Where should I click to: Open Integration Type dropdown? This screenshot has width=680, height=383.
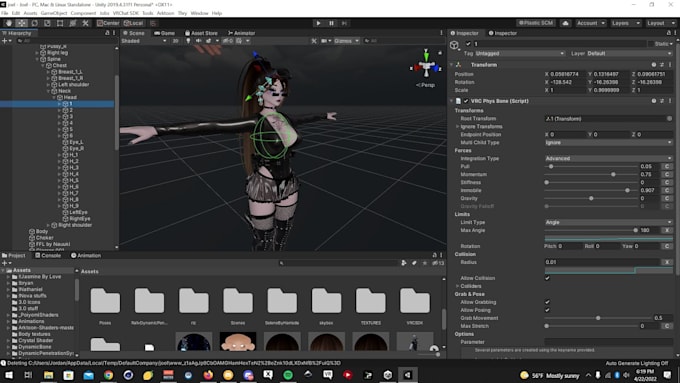(x=609, y=158)
